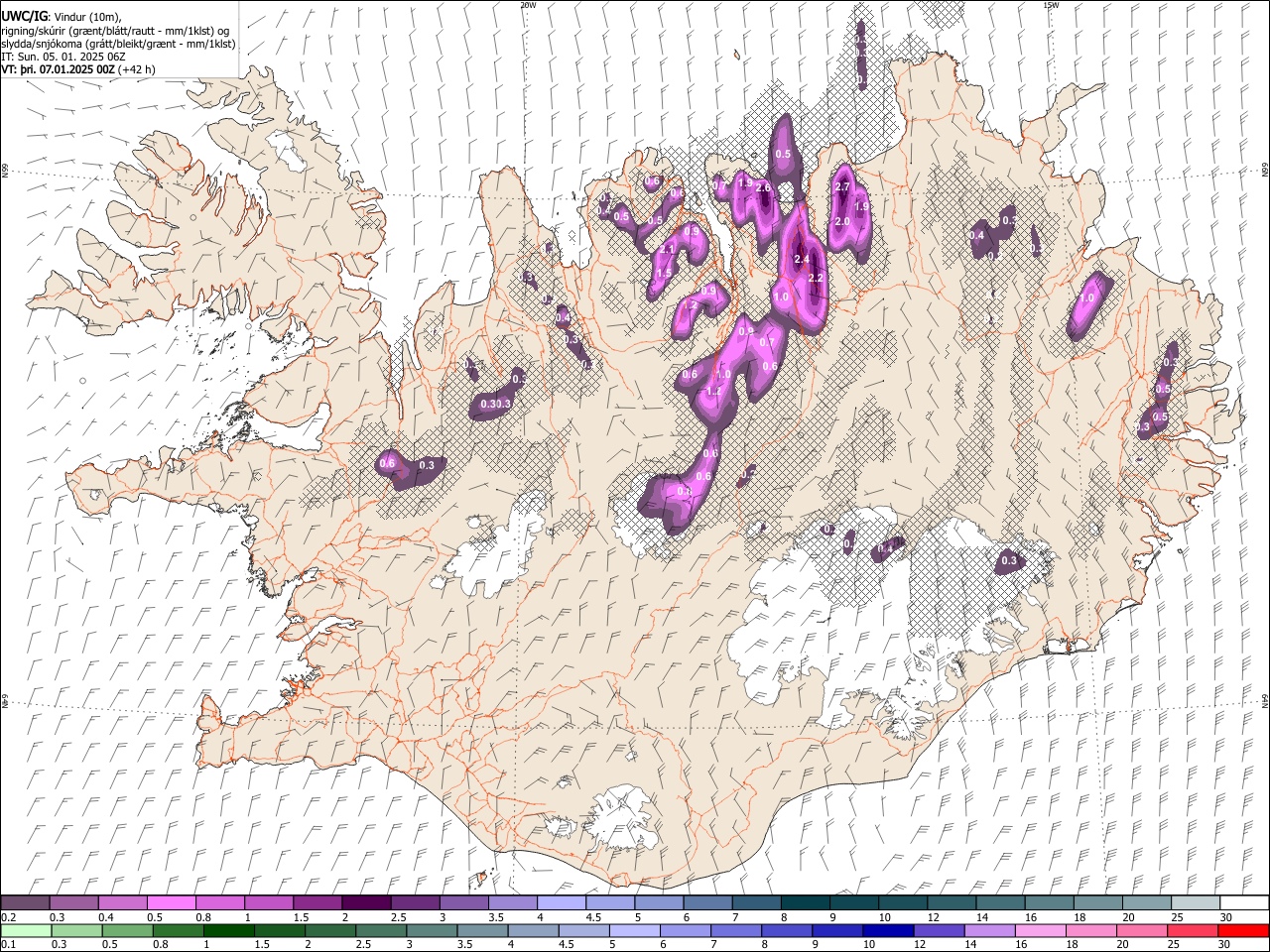Pick the darkest purple swatch labeled 2
The width and height of the screenshot is (1270, 952).
coord(365,902)
